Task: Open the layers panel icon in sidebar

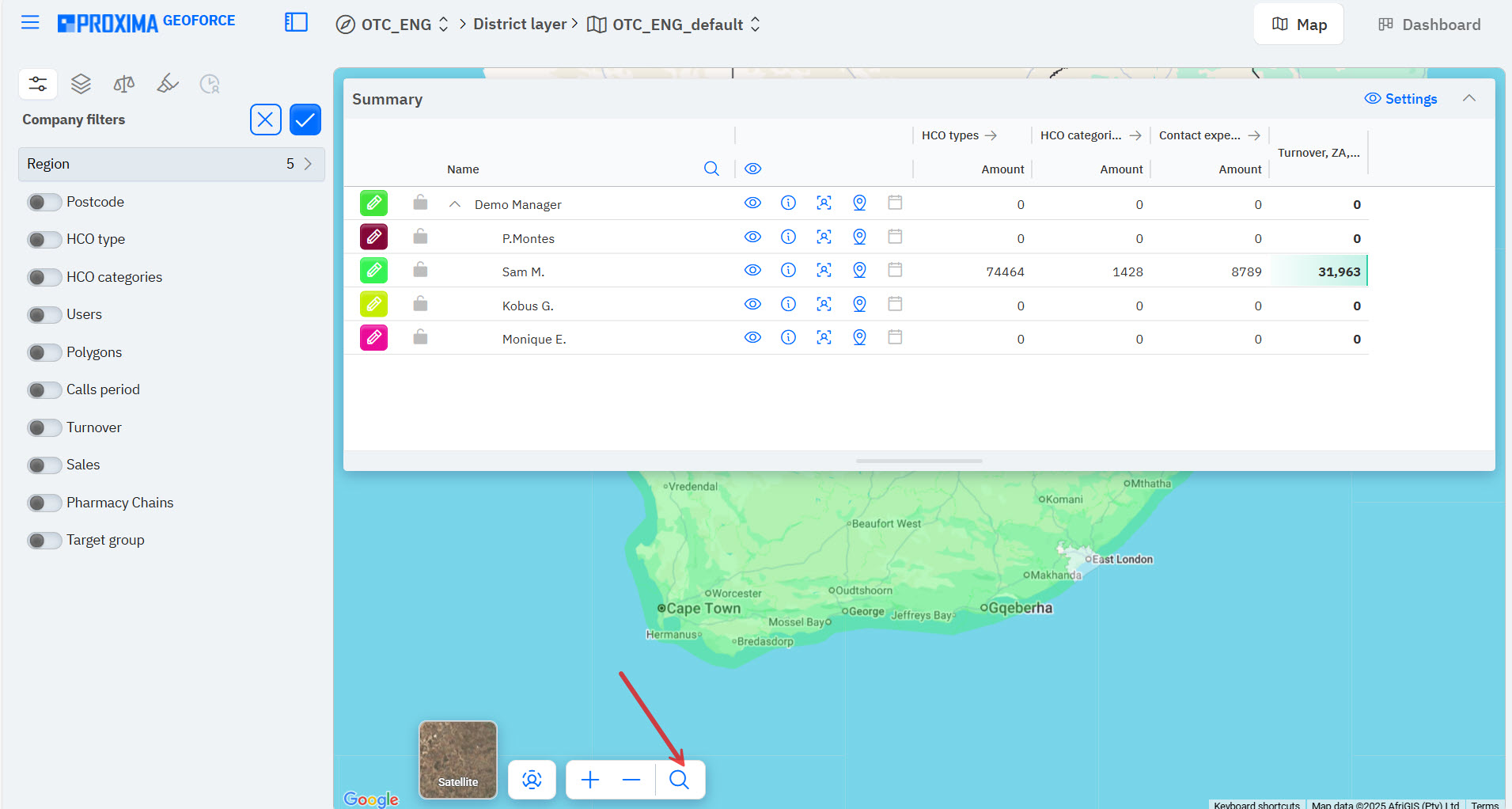Action: (x=81, y=84)
